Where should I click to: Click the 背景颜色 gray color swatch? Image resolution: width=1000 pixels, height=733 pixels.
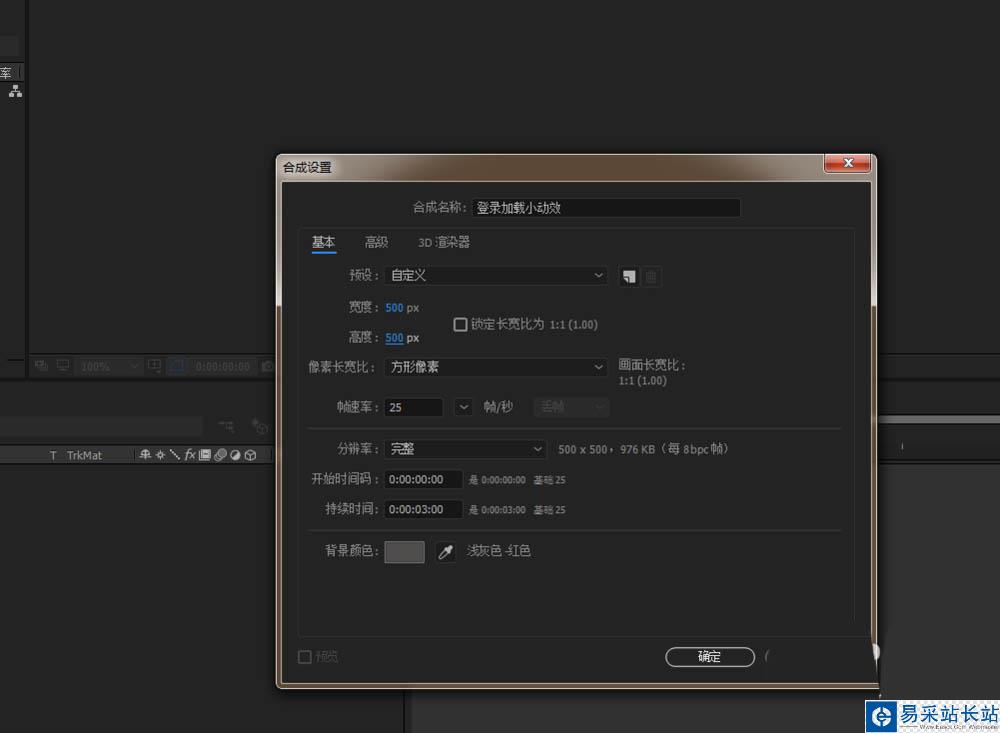(x=404, y=552)
